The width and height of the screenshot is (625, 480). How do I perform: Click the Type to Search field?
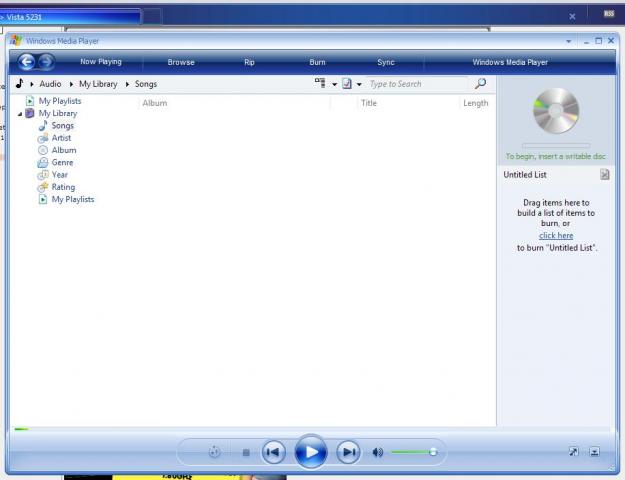(417, 84)
